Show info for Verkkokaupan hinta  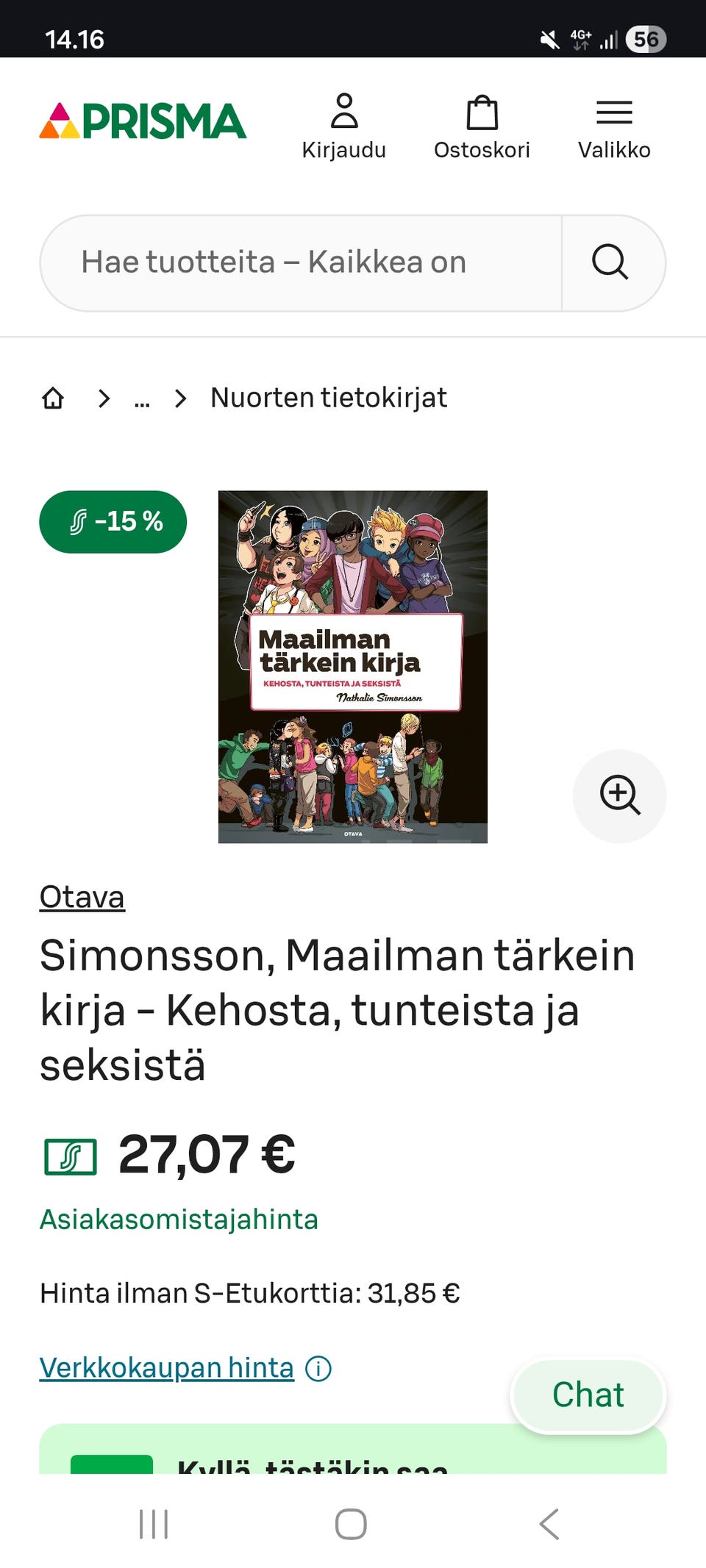click(318, 1369)
